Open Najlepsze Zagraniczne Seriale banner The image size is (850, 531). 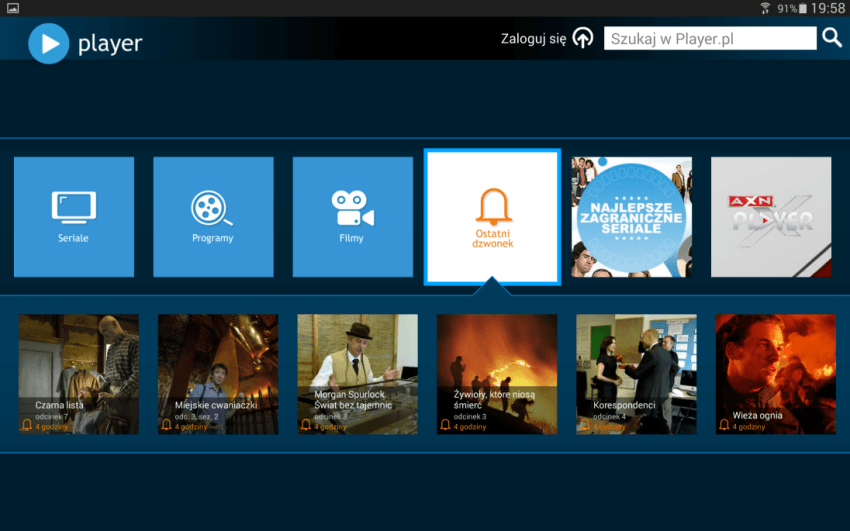click(x=631, y=216)
